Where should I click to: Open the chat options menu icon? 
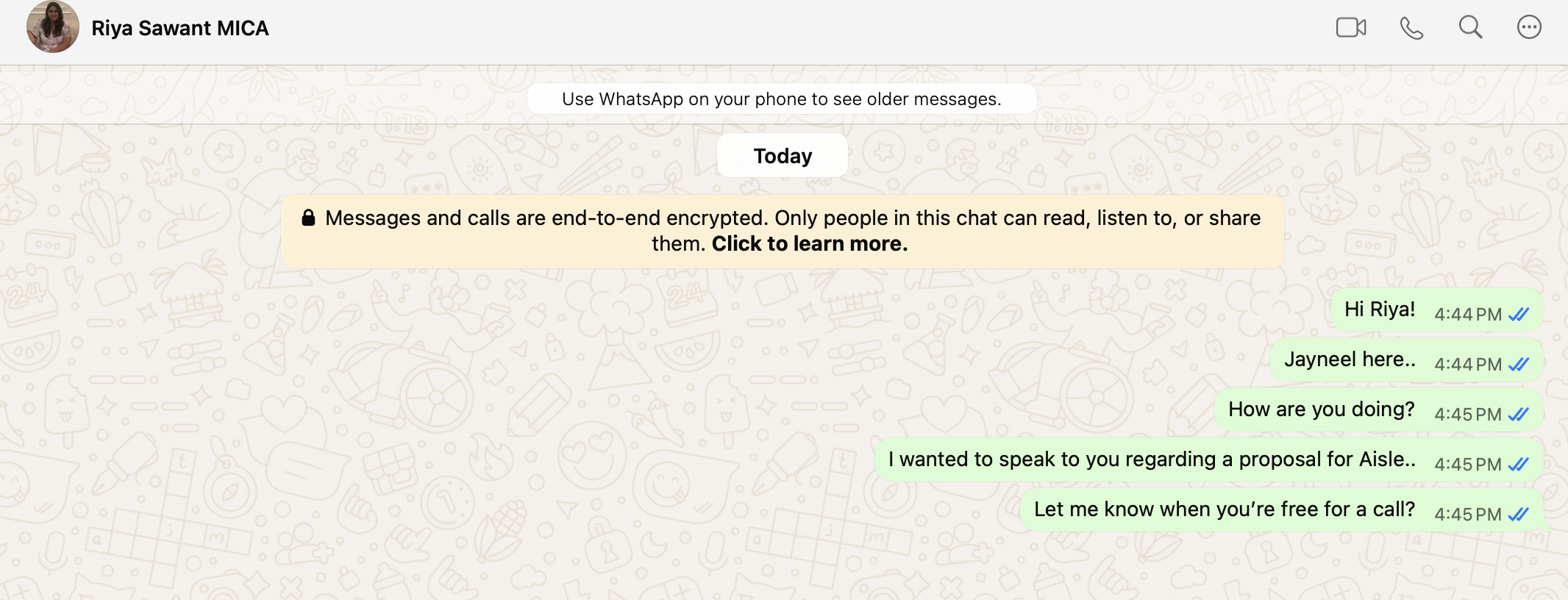pos(1529,28)
